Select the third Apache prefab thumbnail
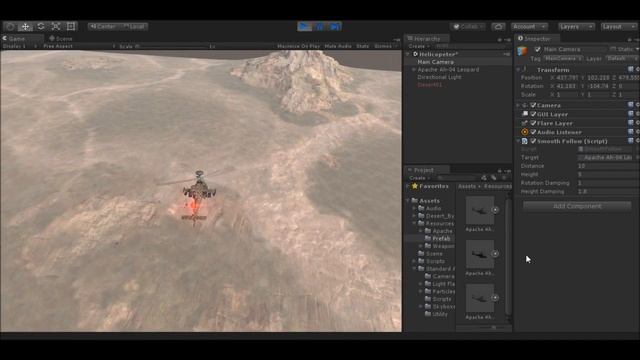Screen dimensions: 640x360 [480, 298]
